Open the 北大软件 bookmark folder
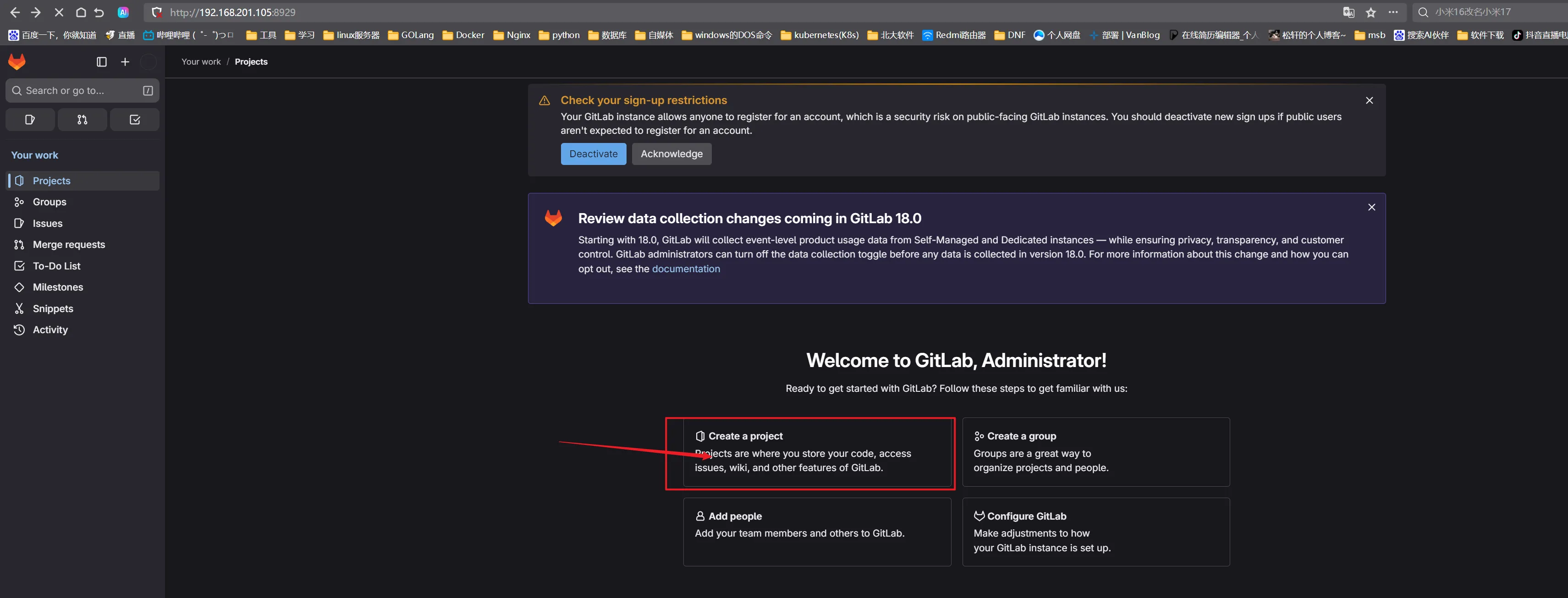The height and width of the screenshot is (598, 1568). point(891,35)
